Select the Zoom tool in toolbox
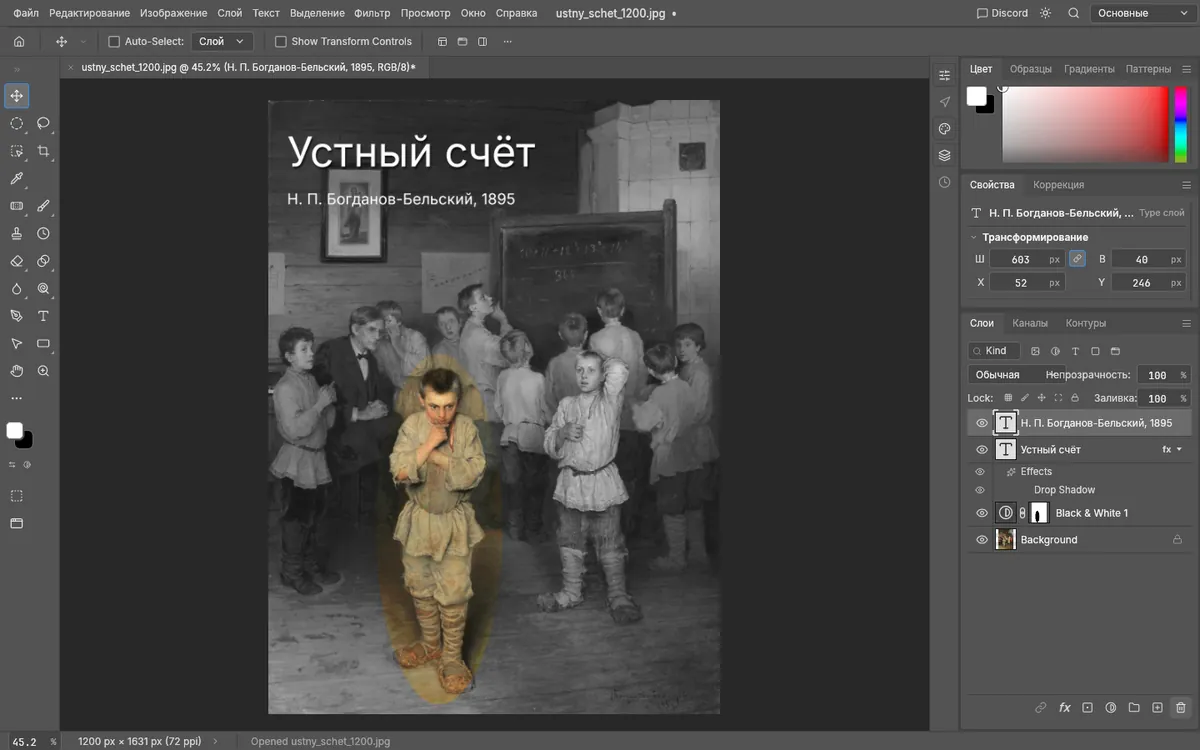1200x750 pixels. click(43, 371)
